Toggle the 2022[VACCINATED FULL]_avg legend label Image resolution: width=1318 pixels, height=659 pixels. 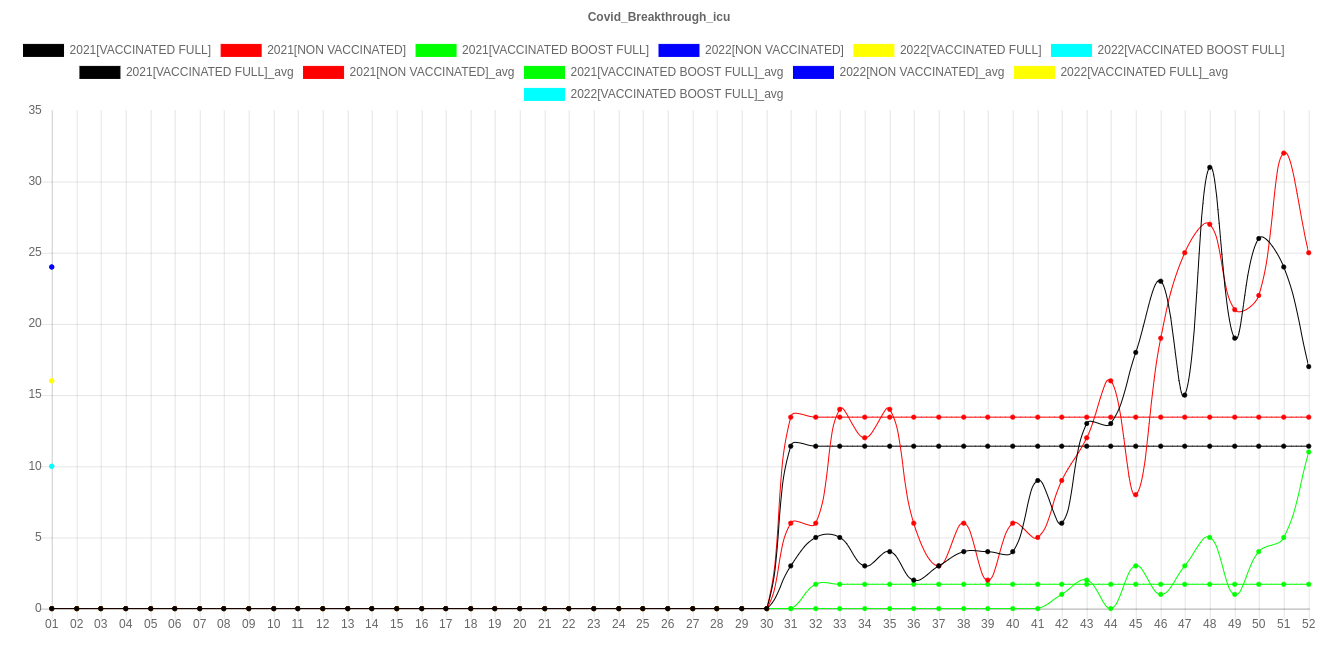[x=1143, y=72]
